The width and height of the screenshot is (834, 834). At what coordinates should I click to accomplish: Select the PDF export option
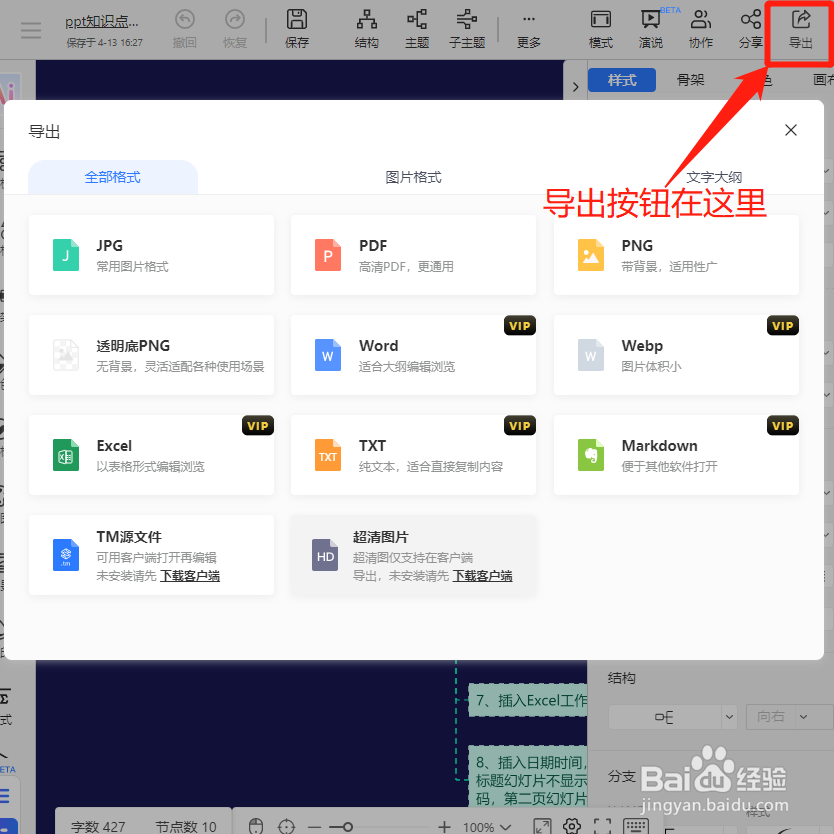pos(413,255)
